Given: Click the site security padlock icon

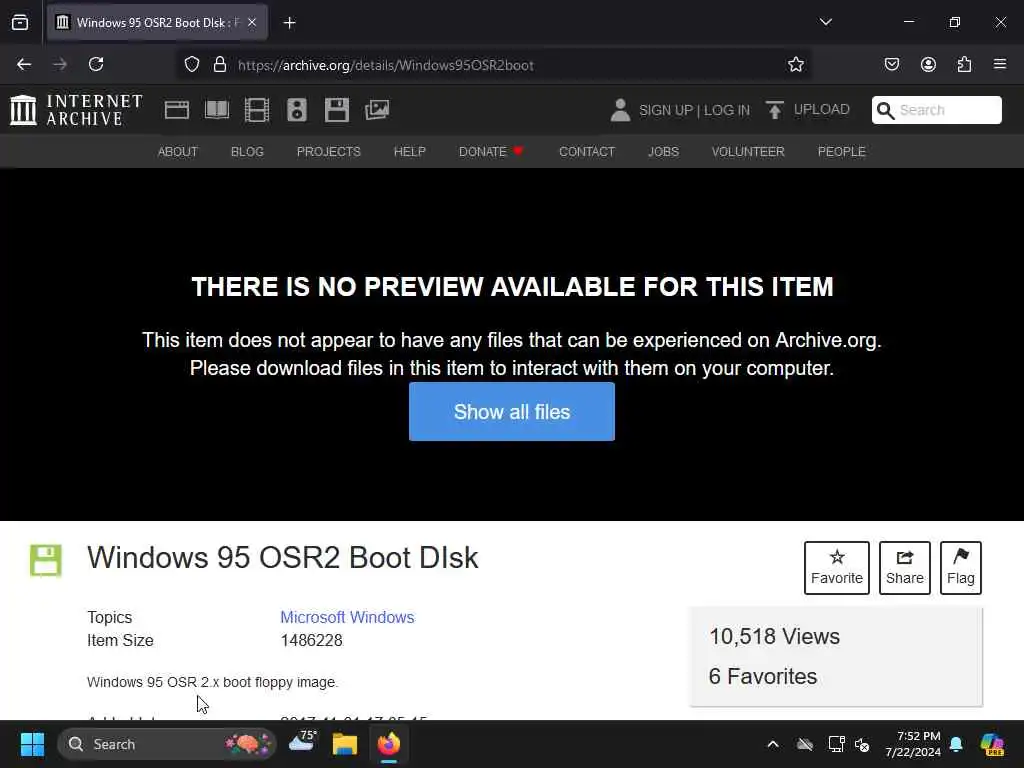Looking at the screenshot, I should pos(220,65).
